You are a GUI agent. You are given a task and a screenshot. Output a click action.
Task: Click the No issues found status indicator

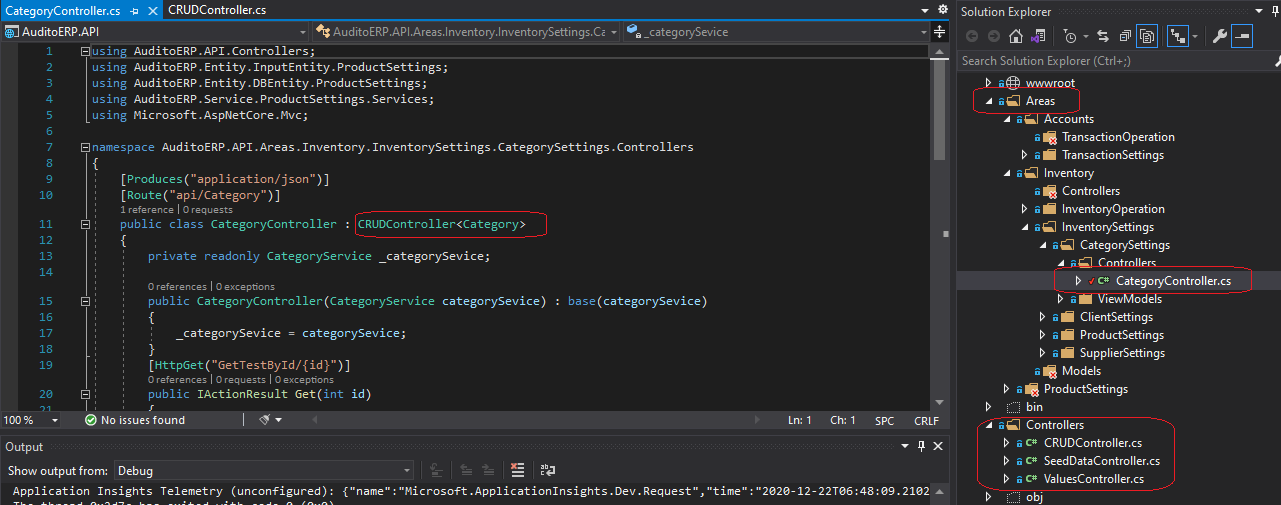(x=134, y=420)
